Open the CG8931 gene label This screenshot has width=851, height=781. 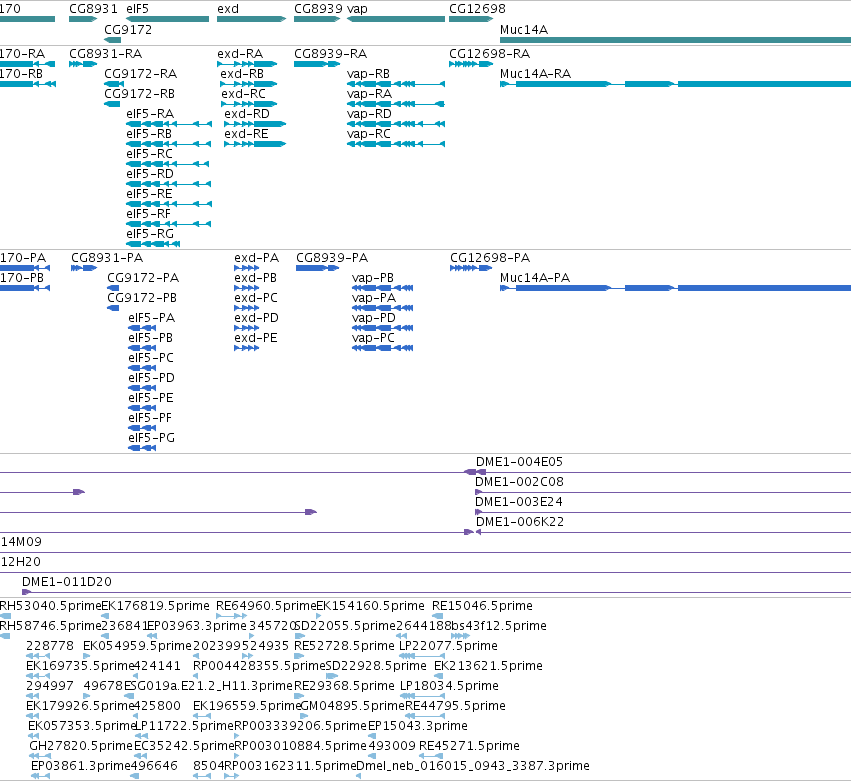click(x=93, y=9)
